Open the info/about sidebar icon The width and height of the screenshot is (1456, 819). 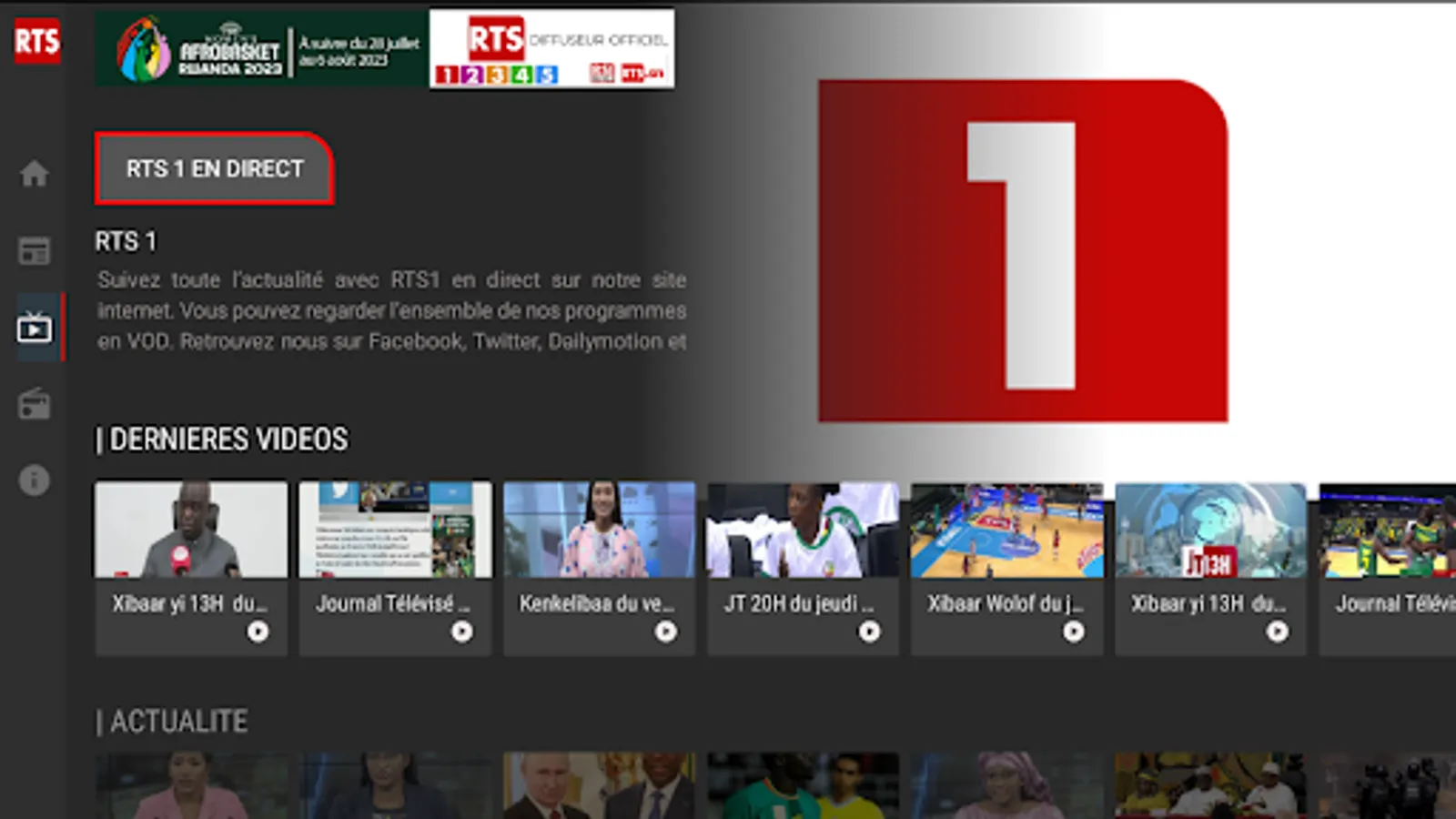click(35, 480)
